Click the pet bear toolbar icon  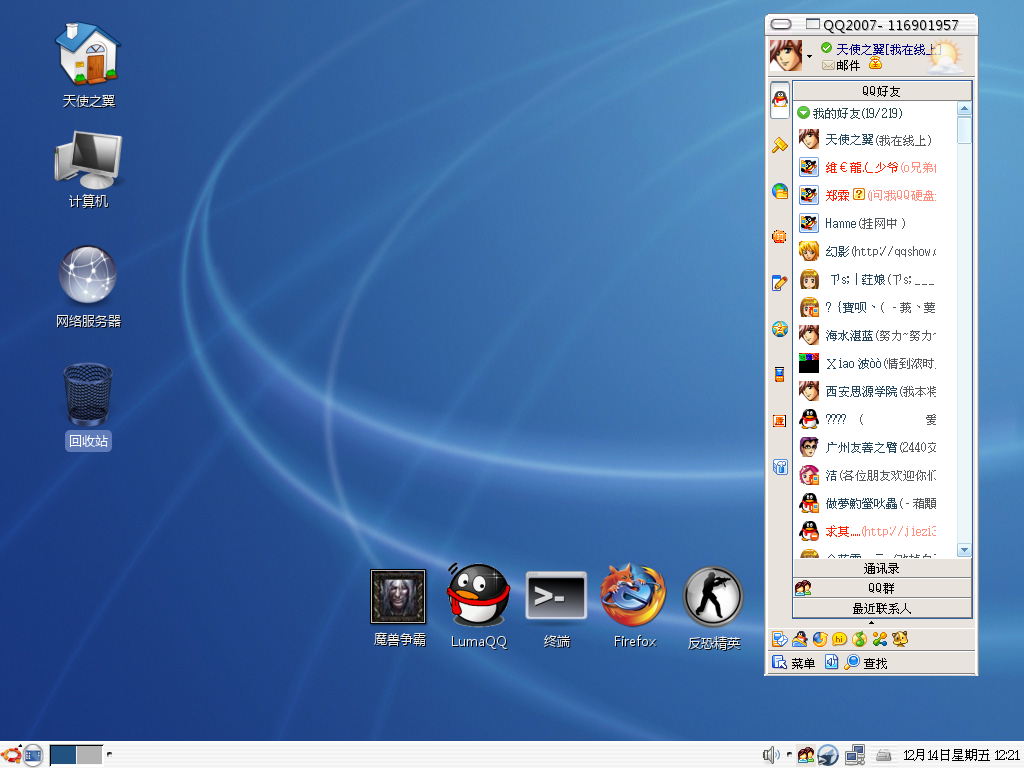click(900, 639)
